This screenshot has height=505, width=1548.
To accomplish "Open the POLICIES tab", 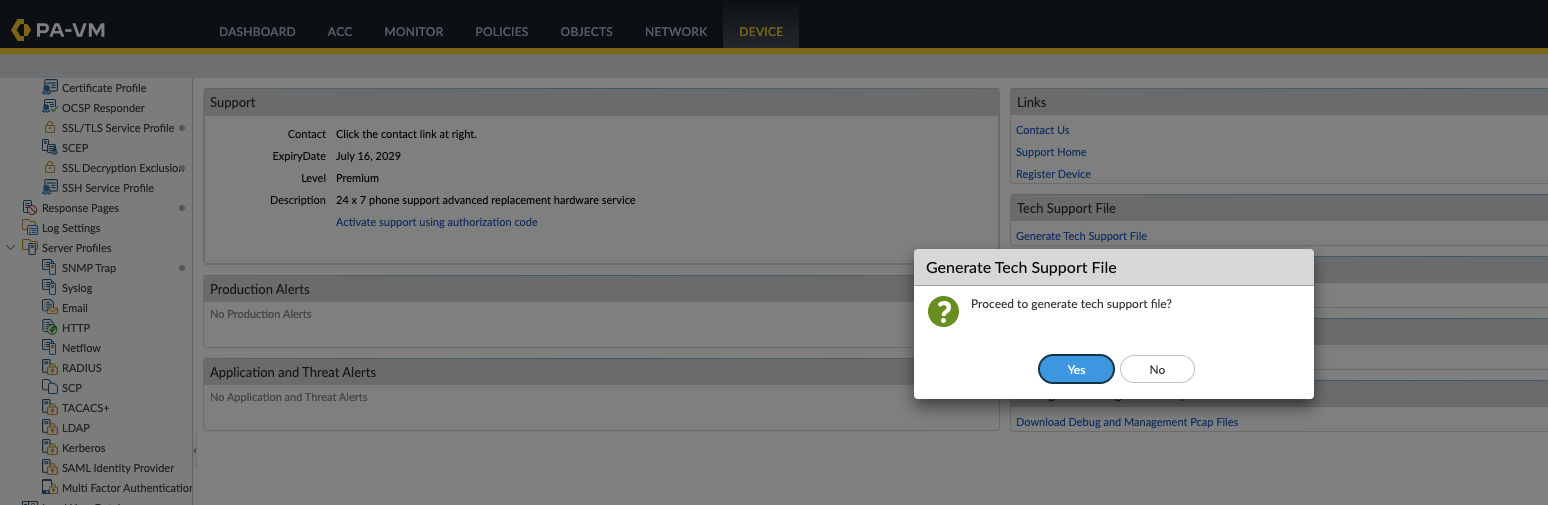I will 502,31.
